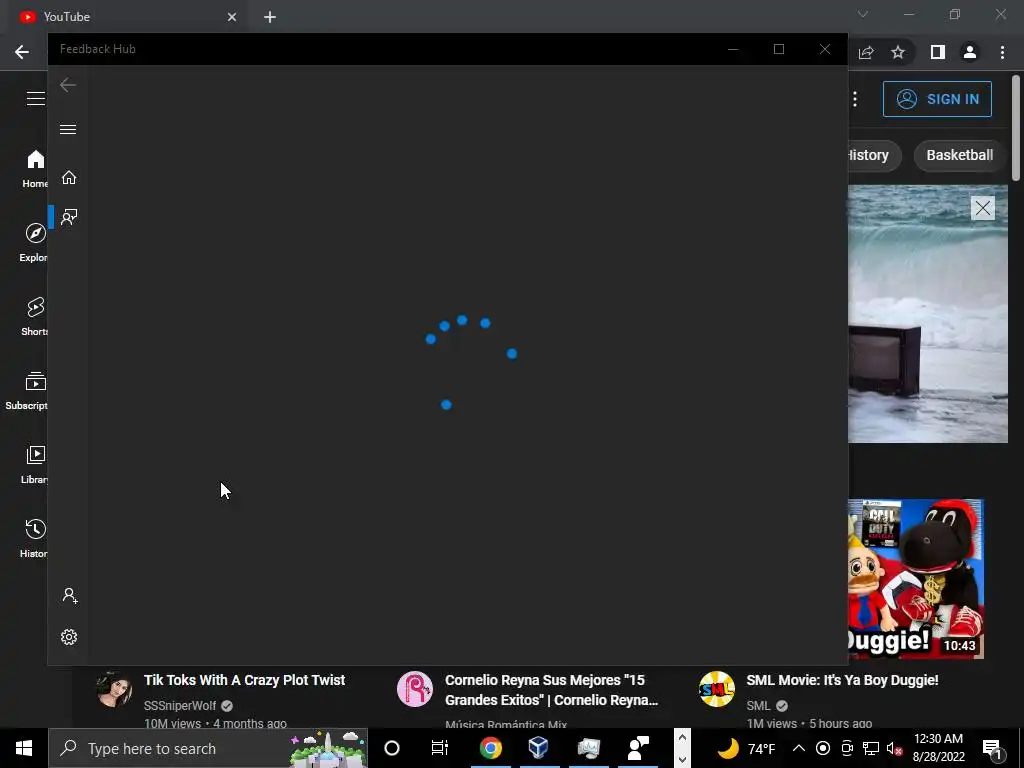Open Cornelio Reyna Sus Mejores video title
Viewport: 1024px width, 768px height.
(551, 690)
